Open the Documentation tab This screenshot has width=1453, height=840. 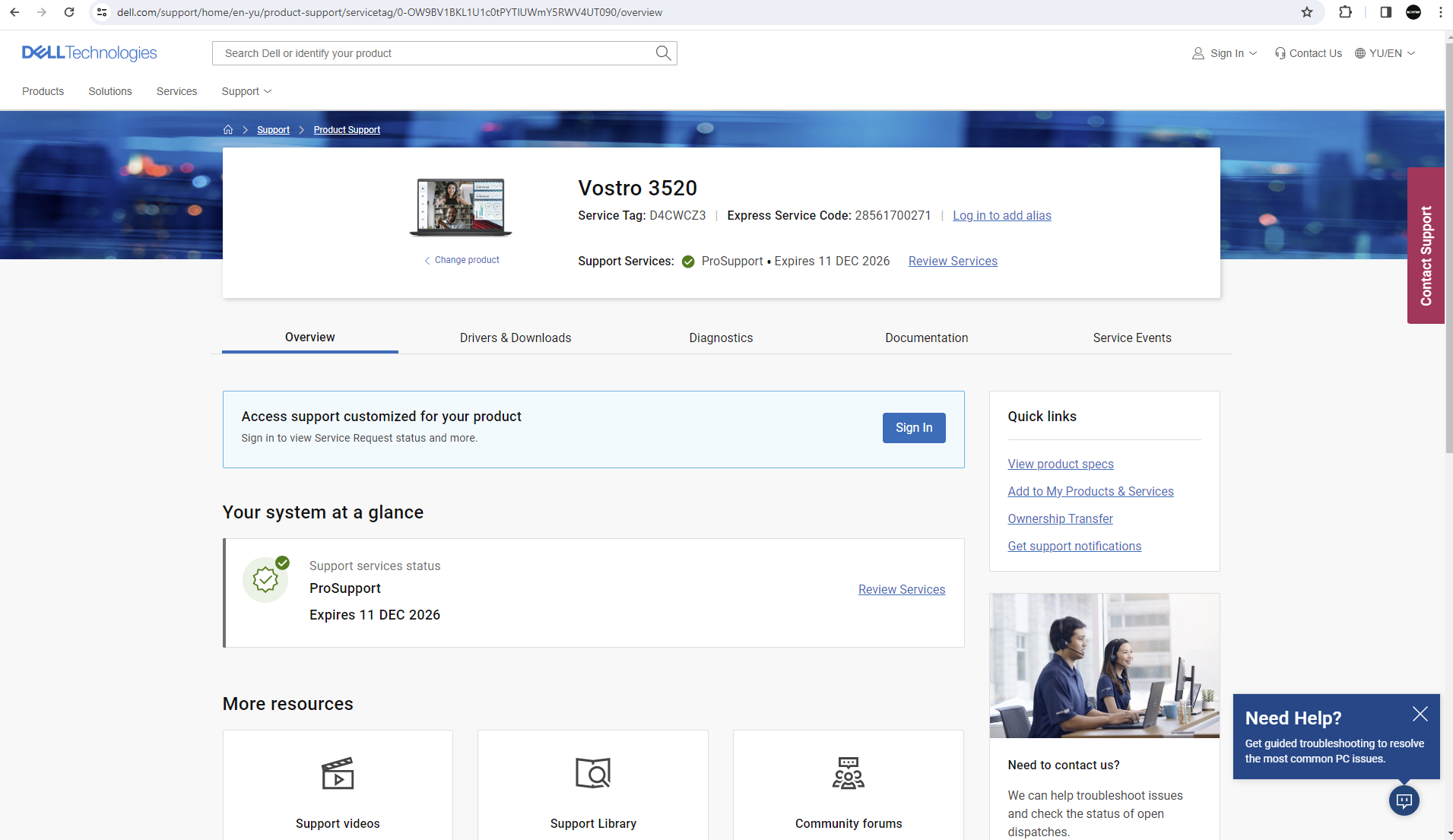pyautogui.click(x=927, y=338)
